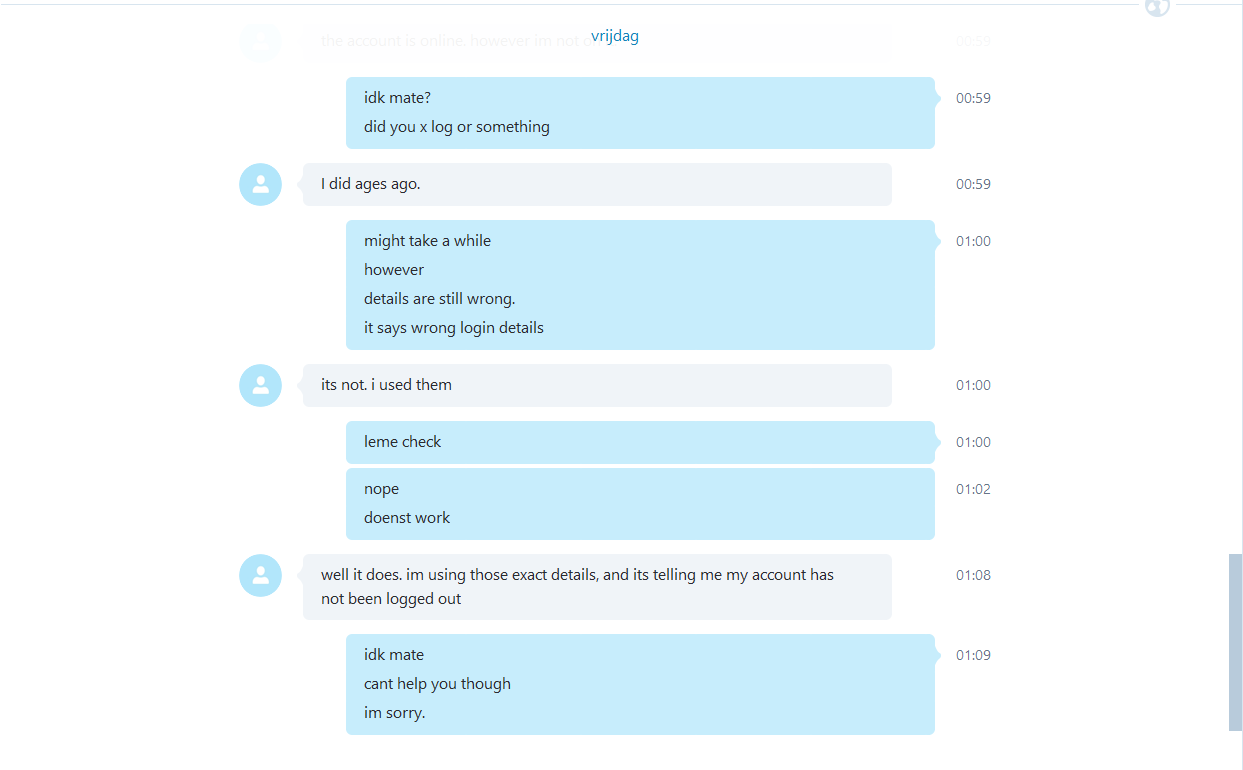Click the 01:09 timestamp next to "idk mate"
The width and height of the screenshot is (1243, 770).
973,655
